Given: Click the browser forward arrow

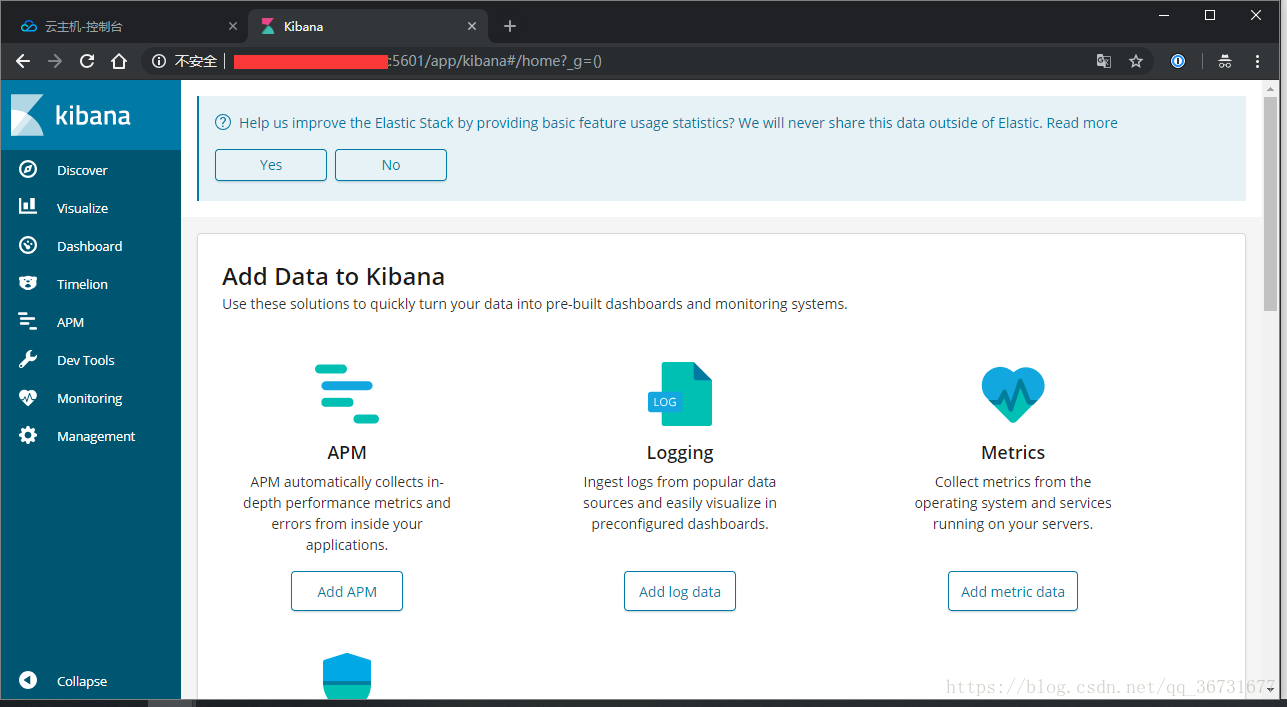Looking at the screenshot, I should (x=55, y=61).
